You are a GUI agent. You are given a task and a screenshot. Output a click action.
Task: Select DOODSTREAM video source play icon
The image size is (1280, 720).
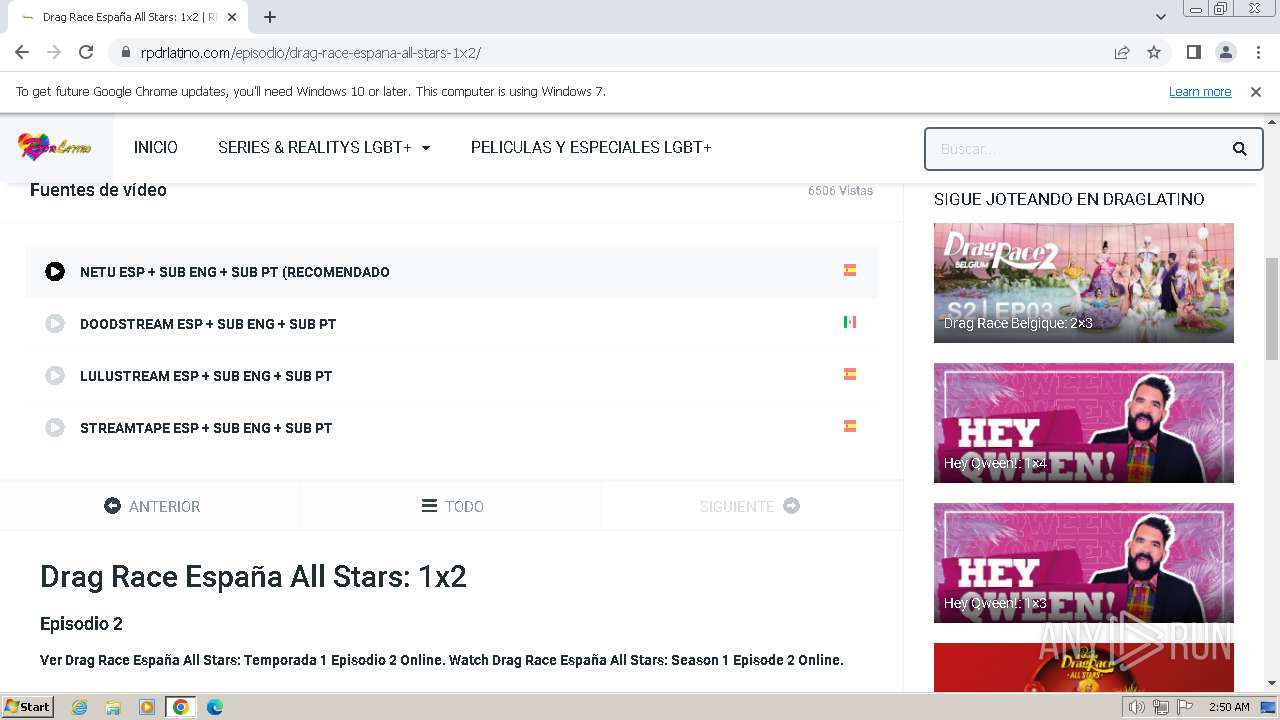click(x=55, y=324)
